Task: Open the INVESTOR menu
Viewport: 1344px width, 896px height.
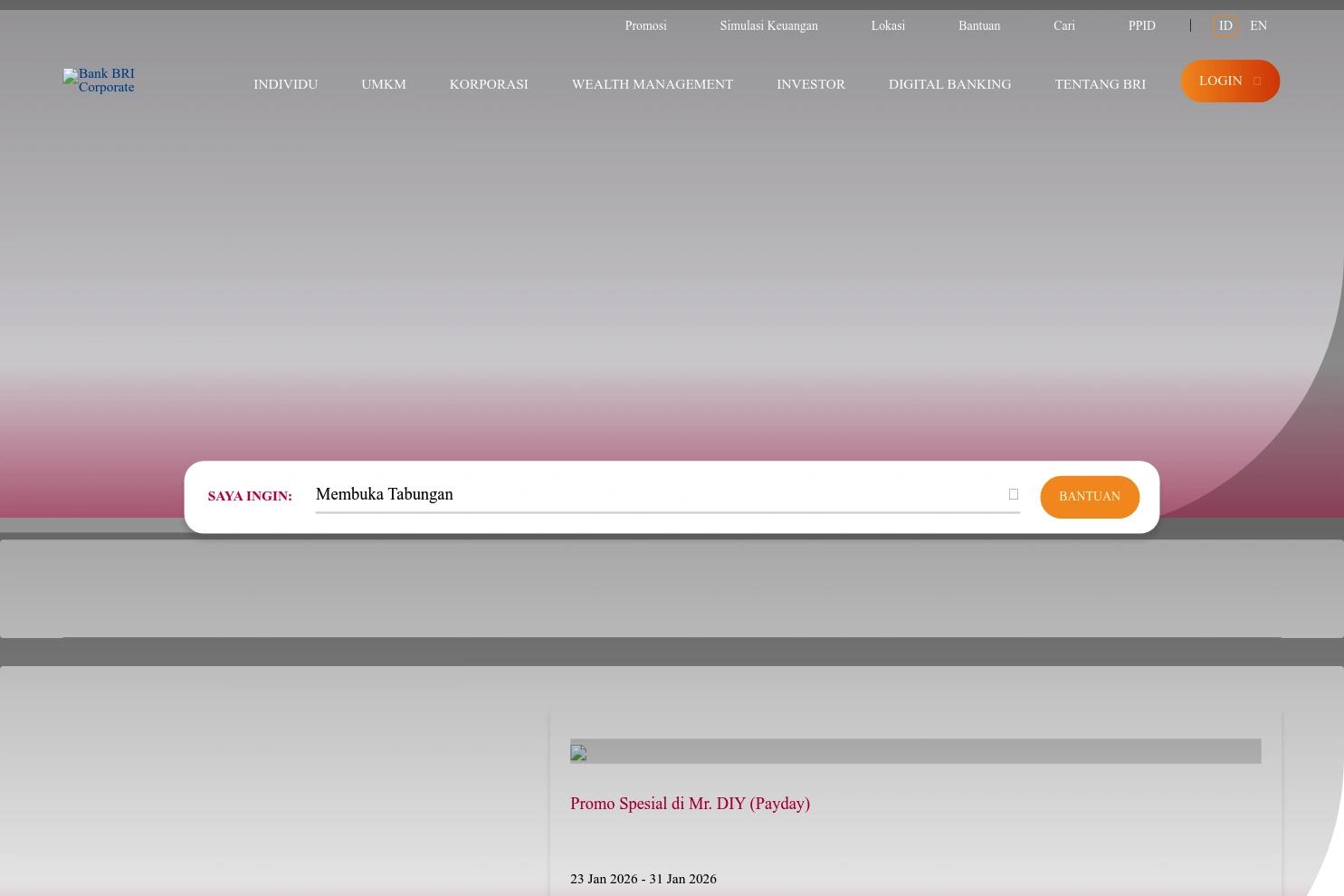Action: (811, 84)
